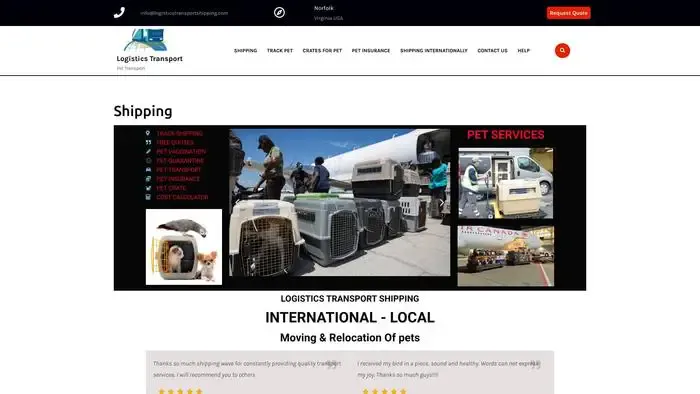Click the star rating under the bird testimonial
This screenshot has width=700, height=394.
(384, 391)
